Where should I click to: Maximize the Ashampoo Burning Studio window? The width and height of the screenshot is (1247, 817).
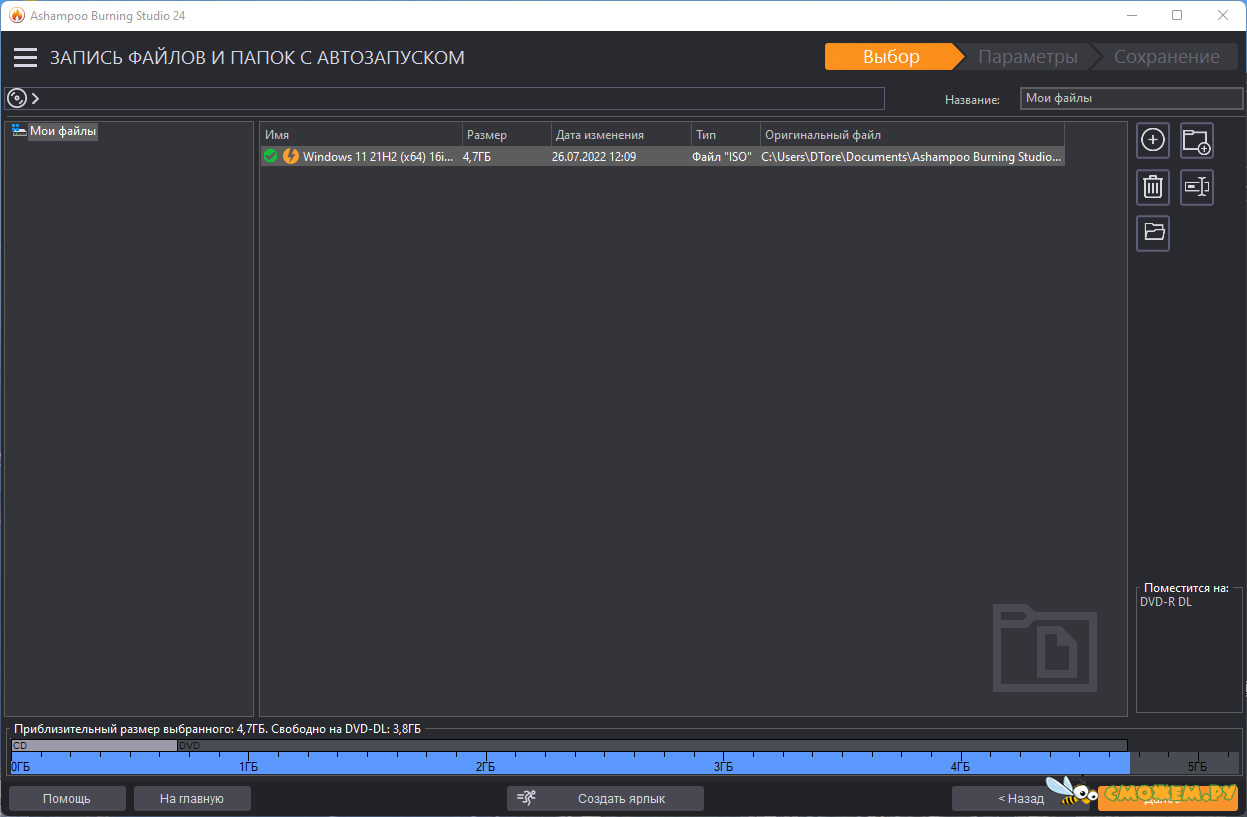pyautogui.click(x=1177, y=16)
